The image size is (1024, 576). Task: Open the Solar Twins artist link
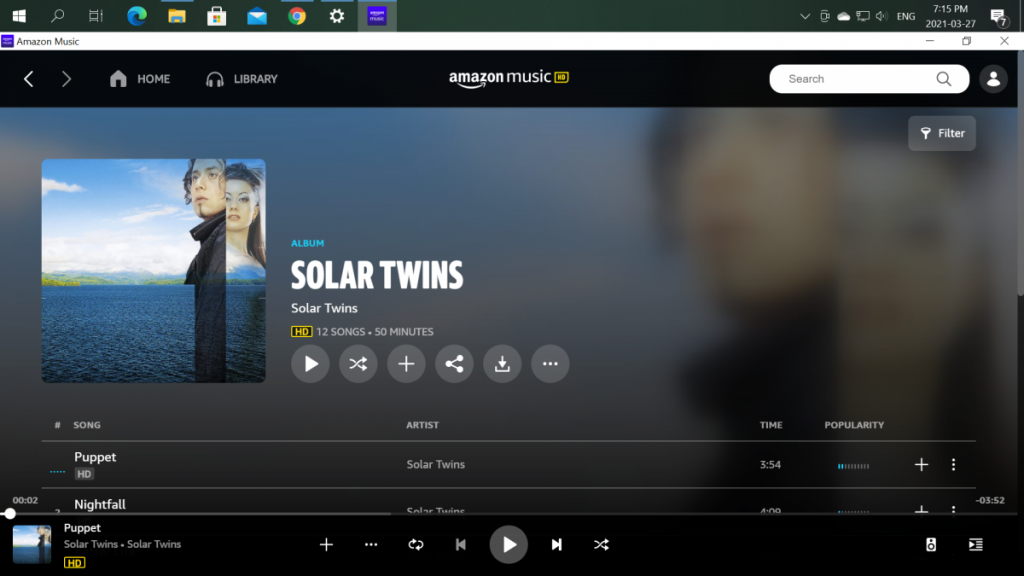[x=324, y=308]
